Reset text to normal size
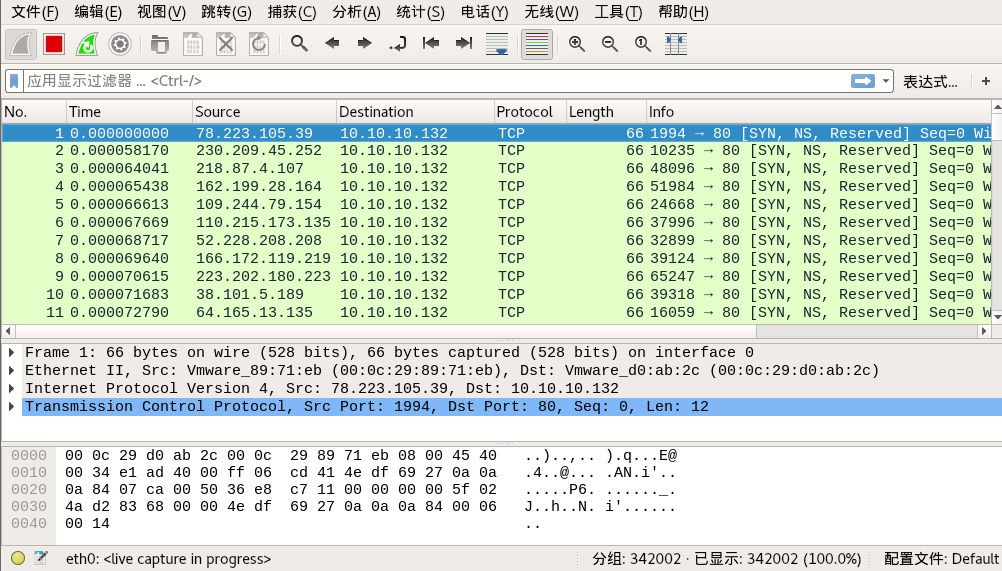Image resolution: width=1002 pixels, height=571 pixels. [643, 43]
